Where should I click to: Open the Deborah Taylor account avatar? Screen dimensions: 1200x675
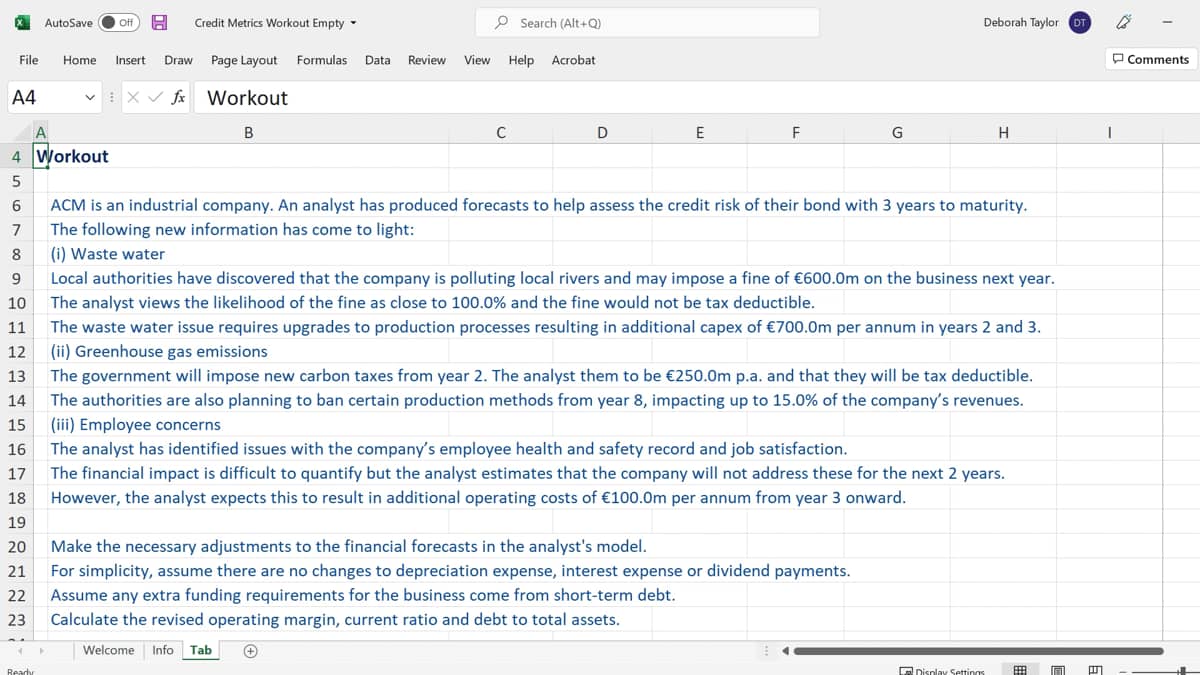tap(1079, 22)
